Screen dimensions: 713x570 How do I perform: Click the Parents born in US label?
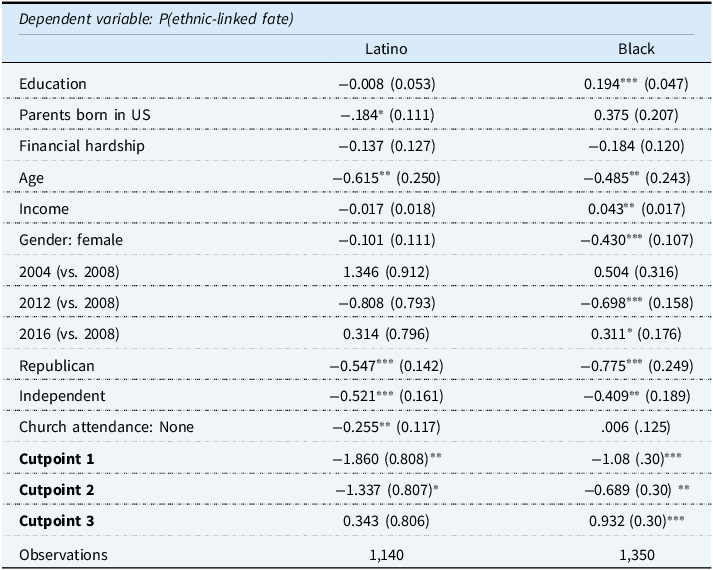[x=85, y=115]
